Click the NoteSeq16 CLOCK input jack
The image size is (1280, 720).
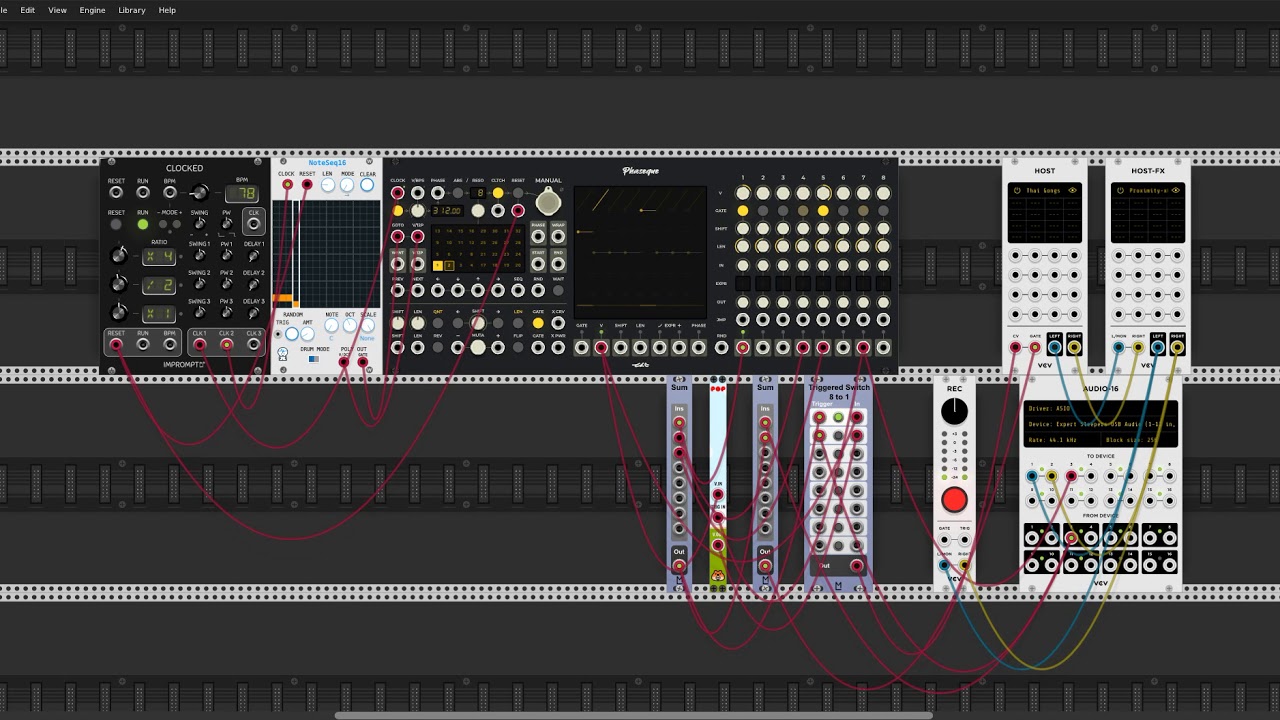(287, 185)
